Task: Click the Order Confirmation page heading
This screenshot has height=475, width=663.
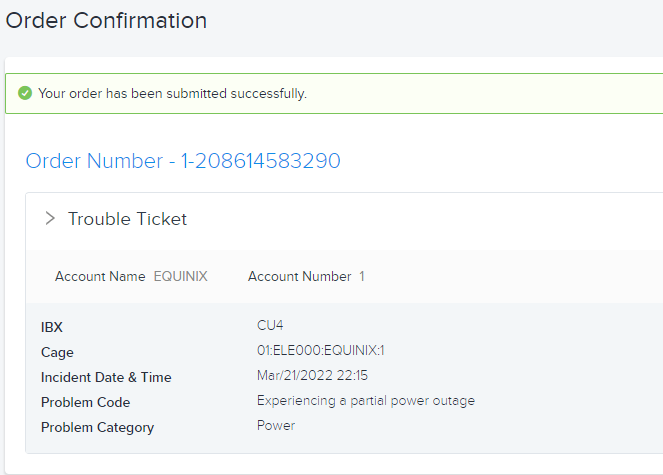Action: [106, 20]
